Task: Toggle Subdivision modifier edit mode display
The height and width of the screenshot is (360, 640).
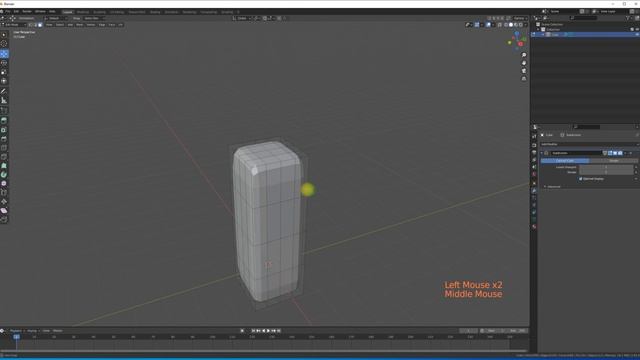Action: 610,153
